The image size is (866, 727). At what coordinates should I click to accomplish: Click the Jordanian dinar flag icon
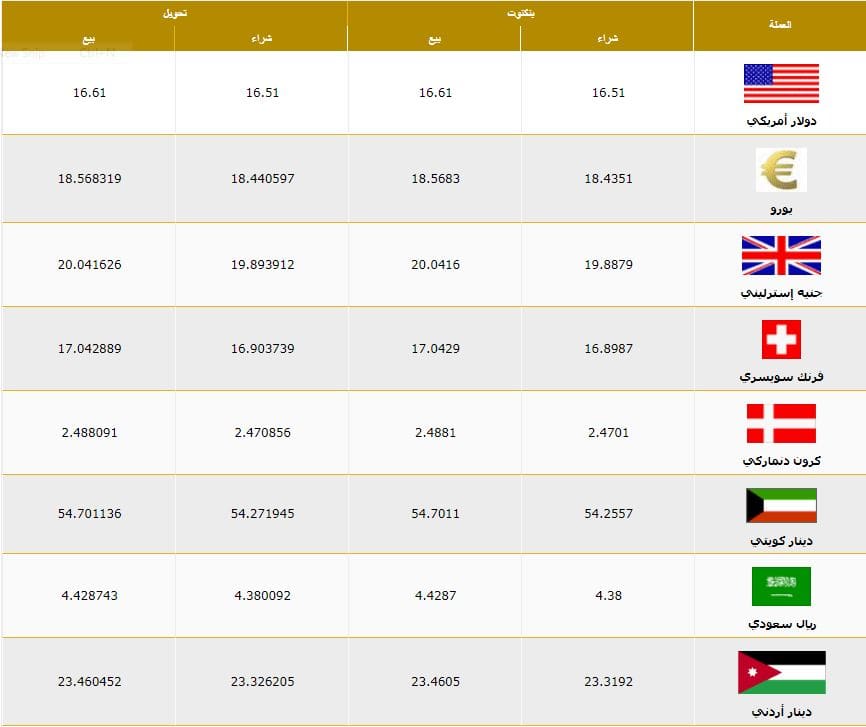point(781,672)
